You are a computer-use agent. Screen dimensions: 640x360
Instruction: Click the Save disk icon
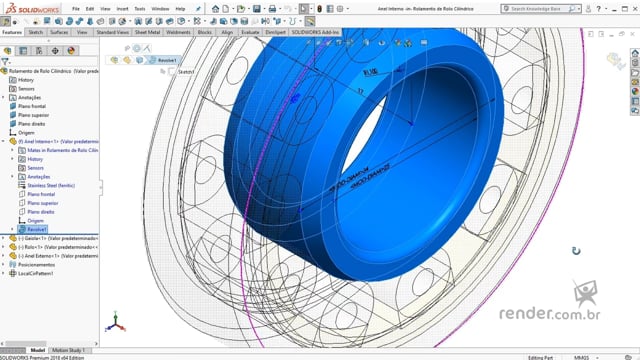pos(256,9)
